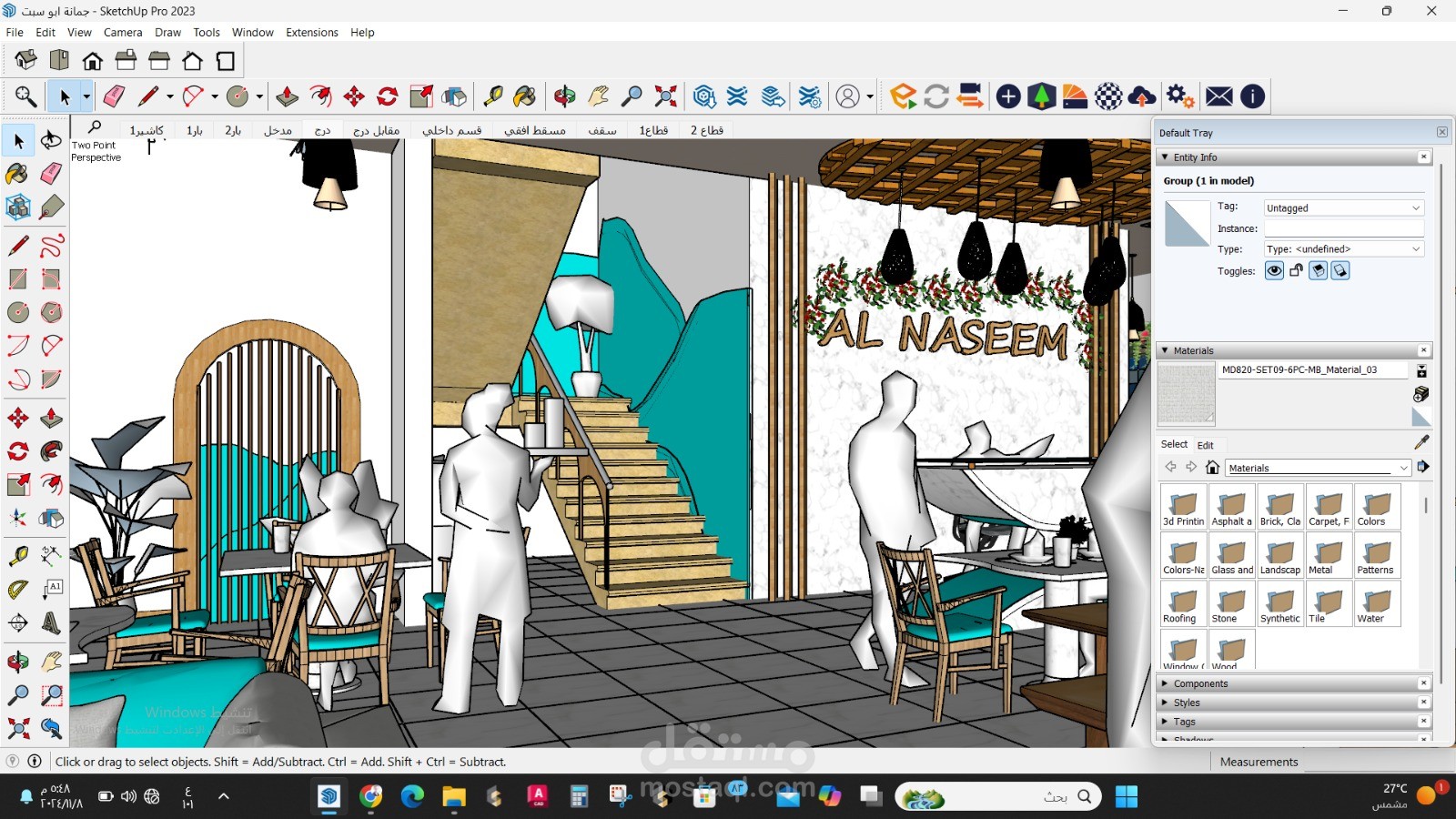Click the In Model home button in Materials
Viewport: 1456px width, 819px height.
[x=1212, y=467]
